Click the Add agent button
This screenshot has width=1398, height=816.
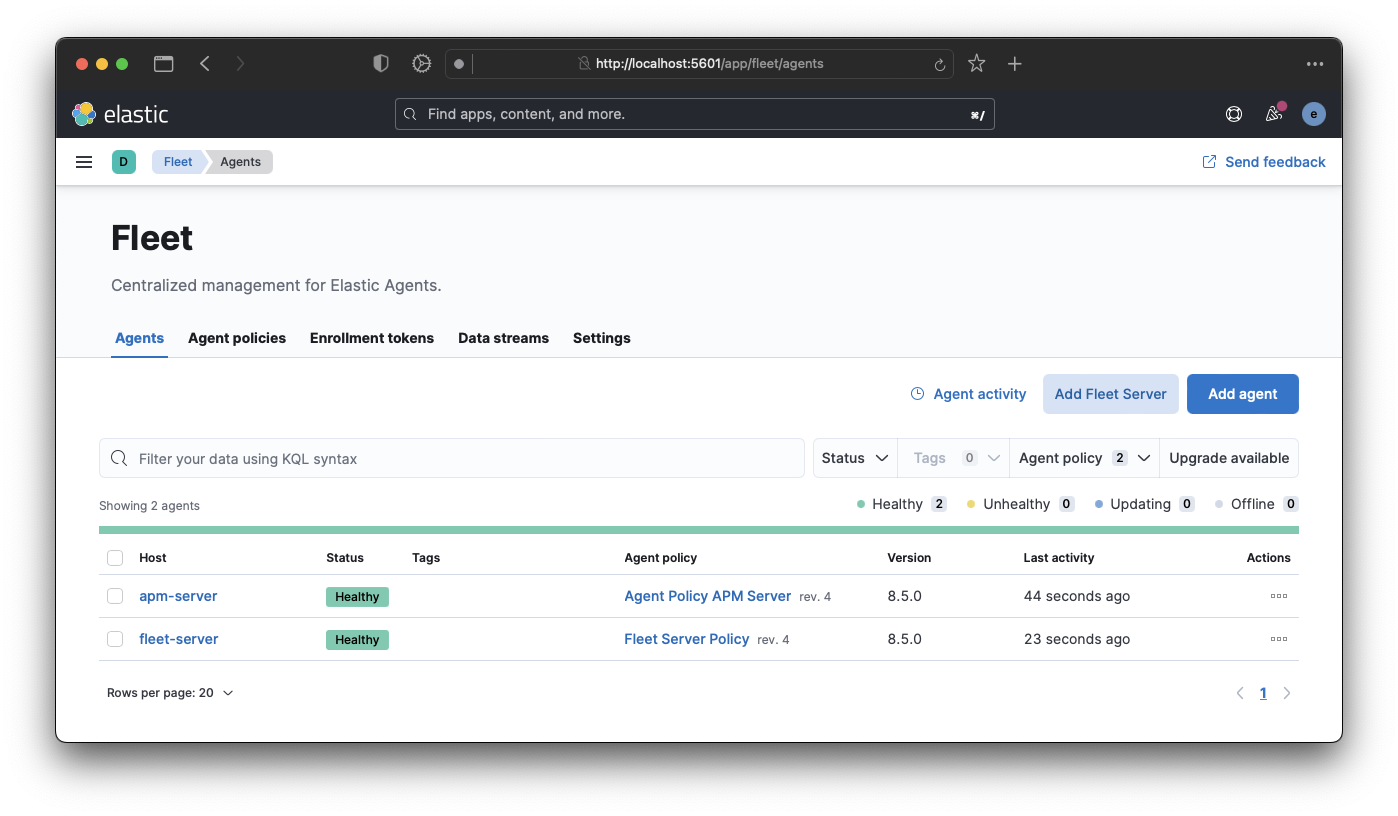(x=1242, y=394)
